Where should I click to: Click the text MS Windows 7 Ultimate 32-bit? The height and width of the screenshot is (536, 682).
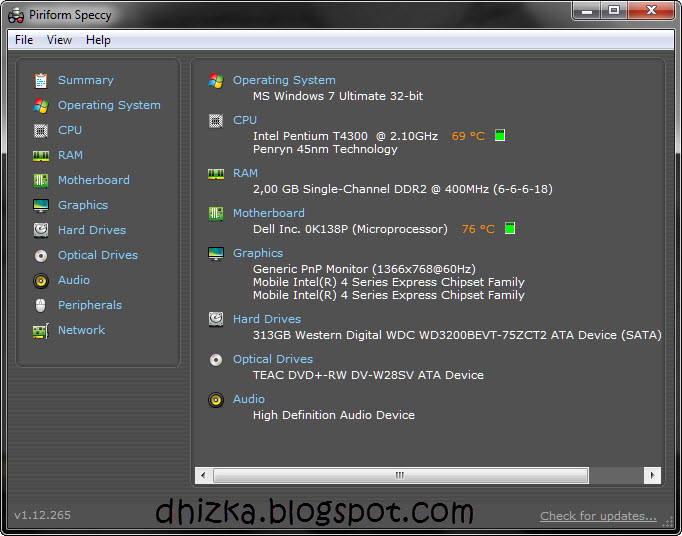click(338, 96)
